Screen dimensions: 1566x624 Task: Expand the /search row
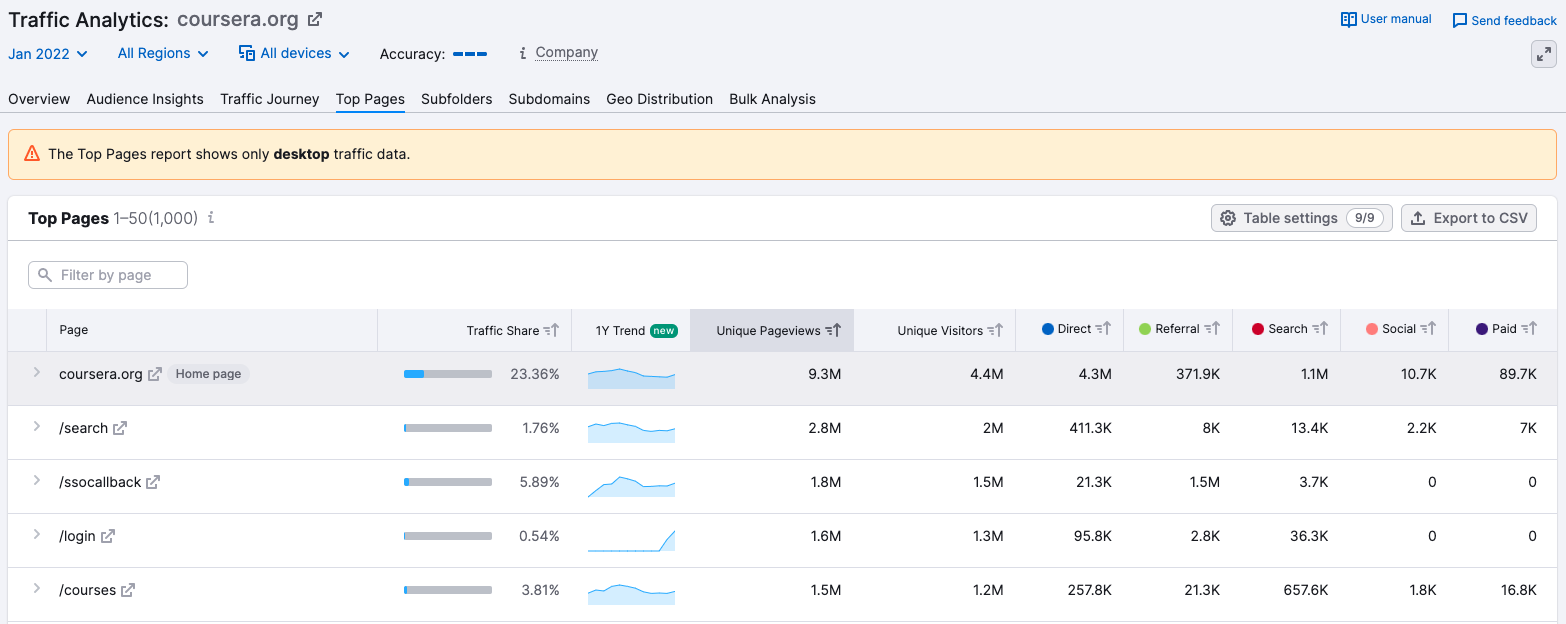tap(36, 426)
